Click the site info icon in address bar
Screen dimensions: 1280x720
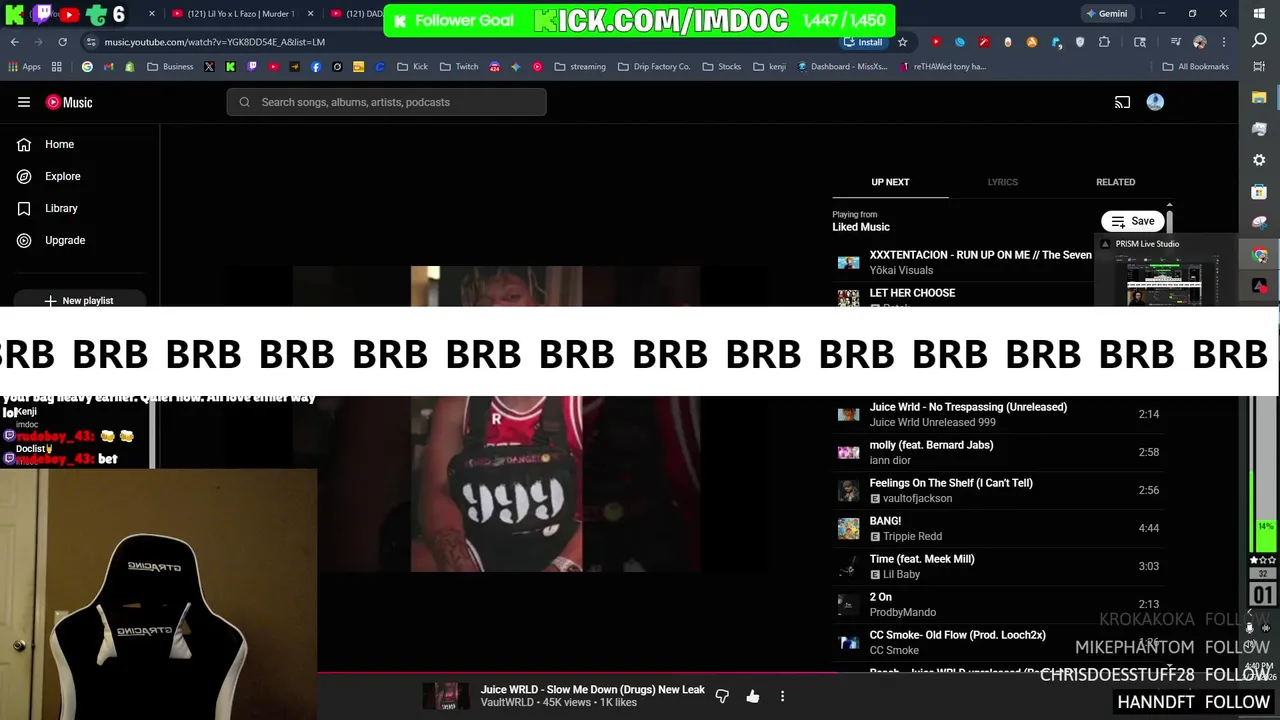tap(91, 42)
